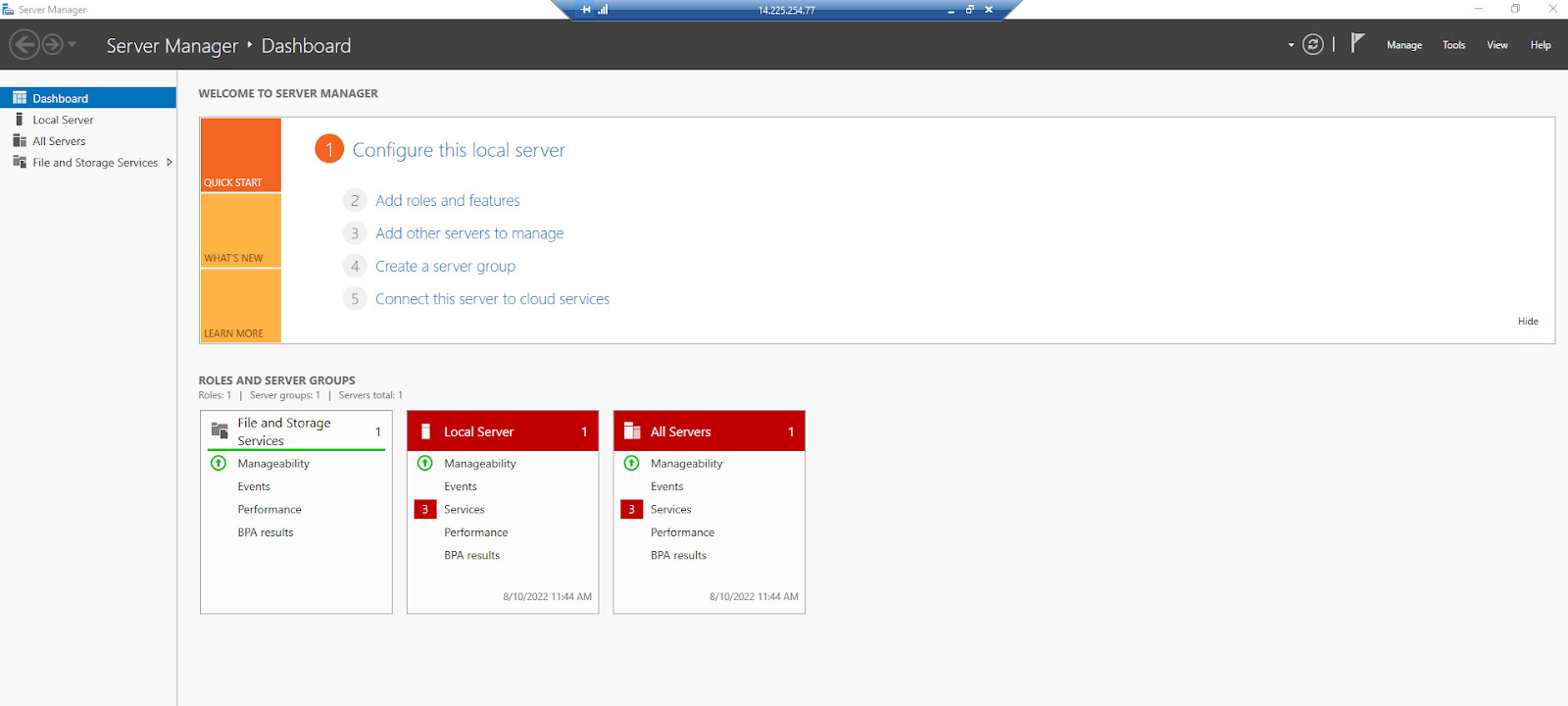Open the notifications flag icon
Viewport: 1568px width, 706px height.
1357,43
